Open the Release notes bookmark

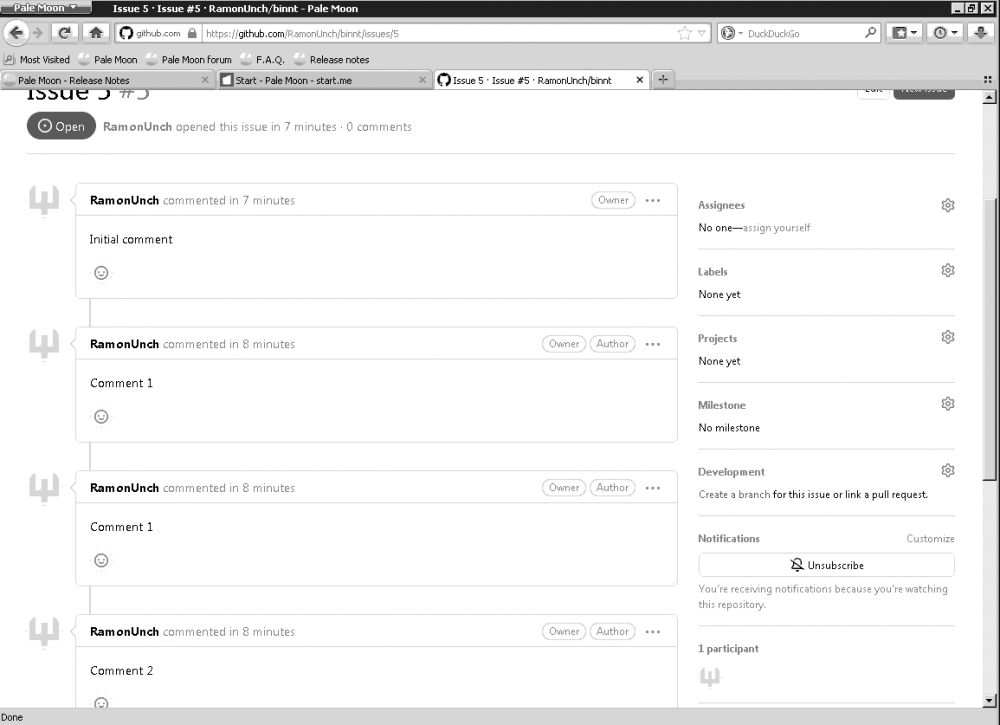coord(332,59)
